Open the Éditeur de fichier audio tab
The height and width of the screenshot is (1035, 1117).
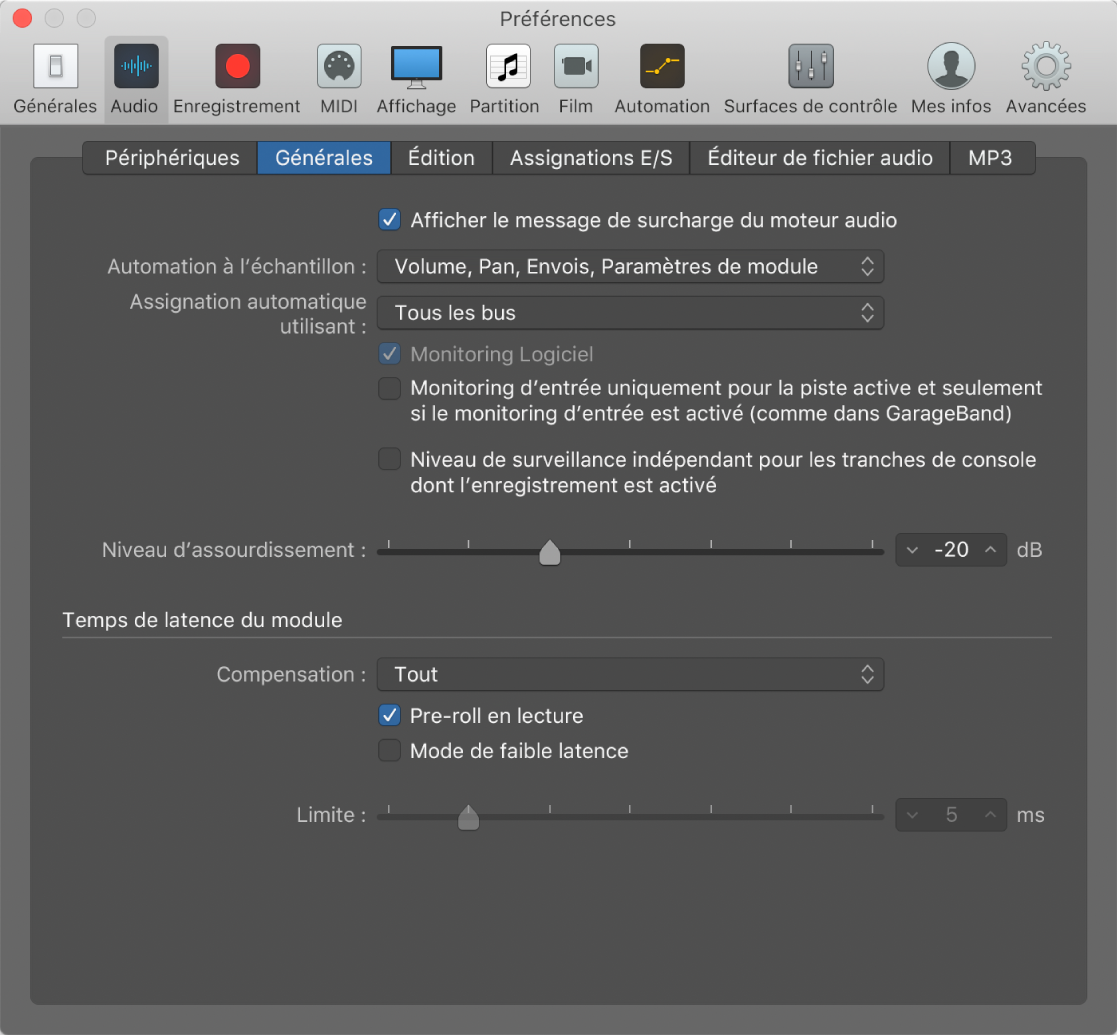click(x=820, y=158)
